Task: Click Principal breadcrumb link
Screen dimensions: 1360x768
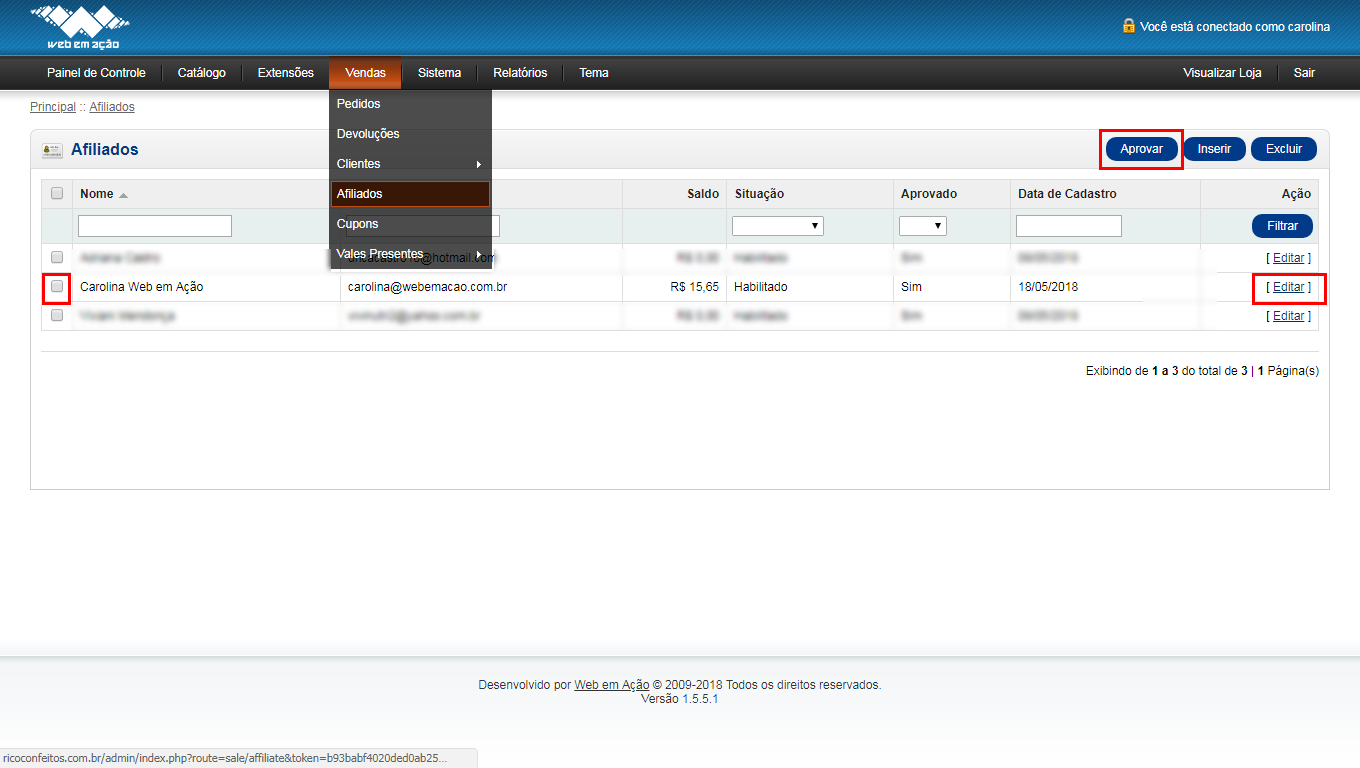Action: point(53,107)
